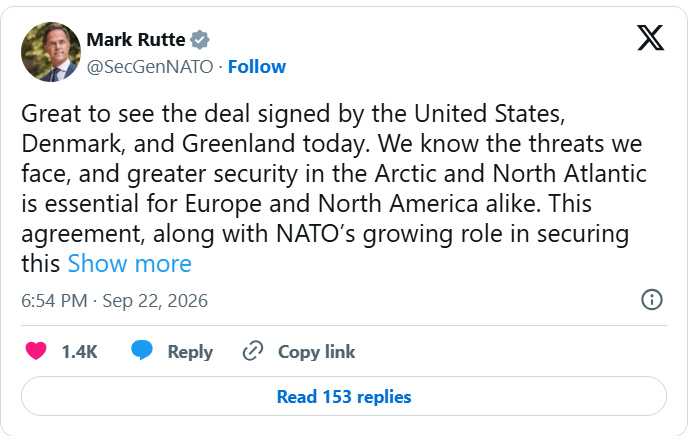Image resolution: width=700 pixels, height=440 pixels.
Task: Click the tweet line about NATO's growing role
Action: (x=325, y=234)
